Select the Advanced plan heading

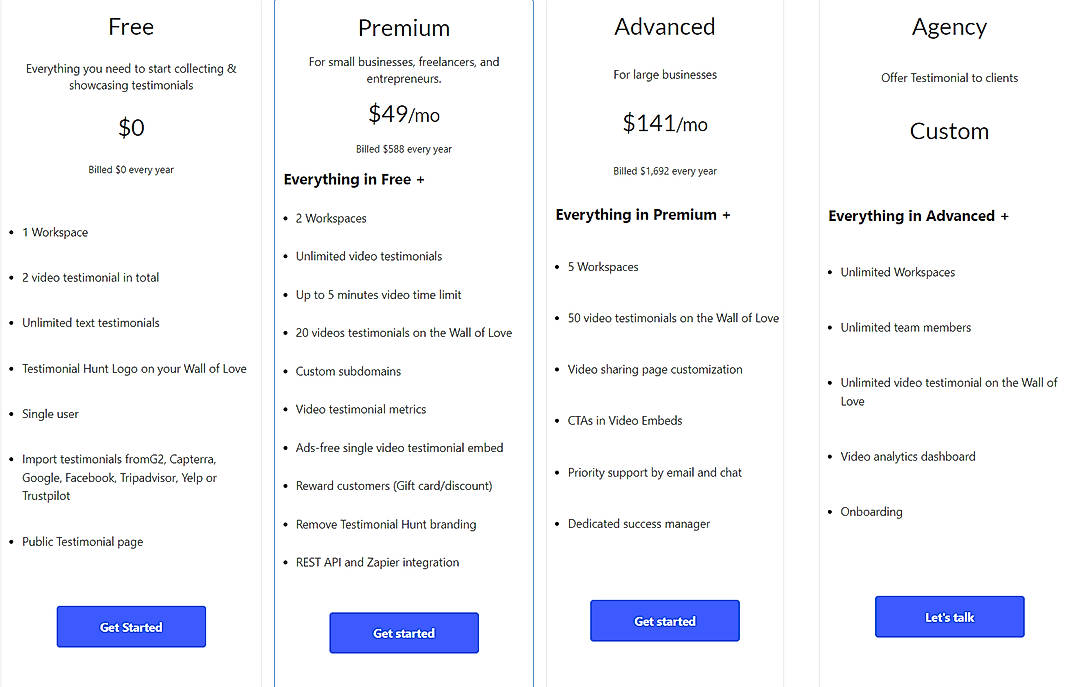coord(664,26)
